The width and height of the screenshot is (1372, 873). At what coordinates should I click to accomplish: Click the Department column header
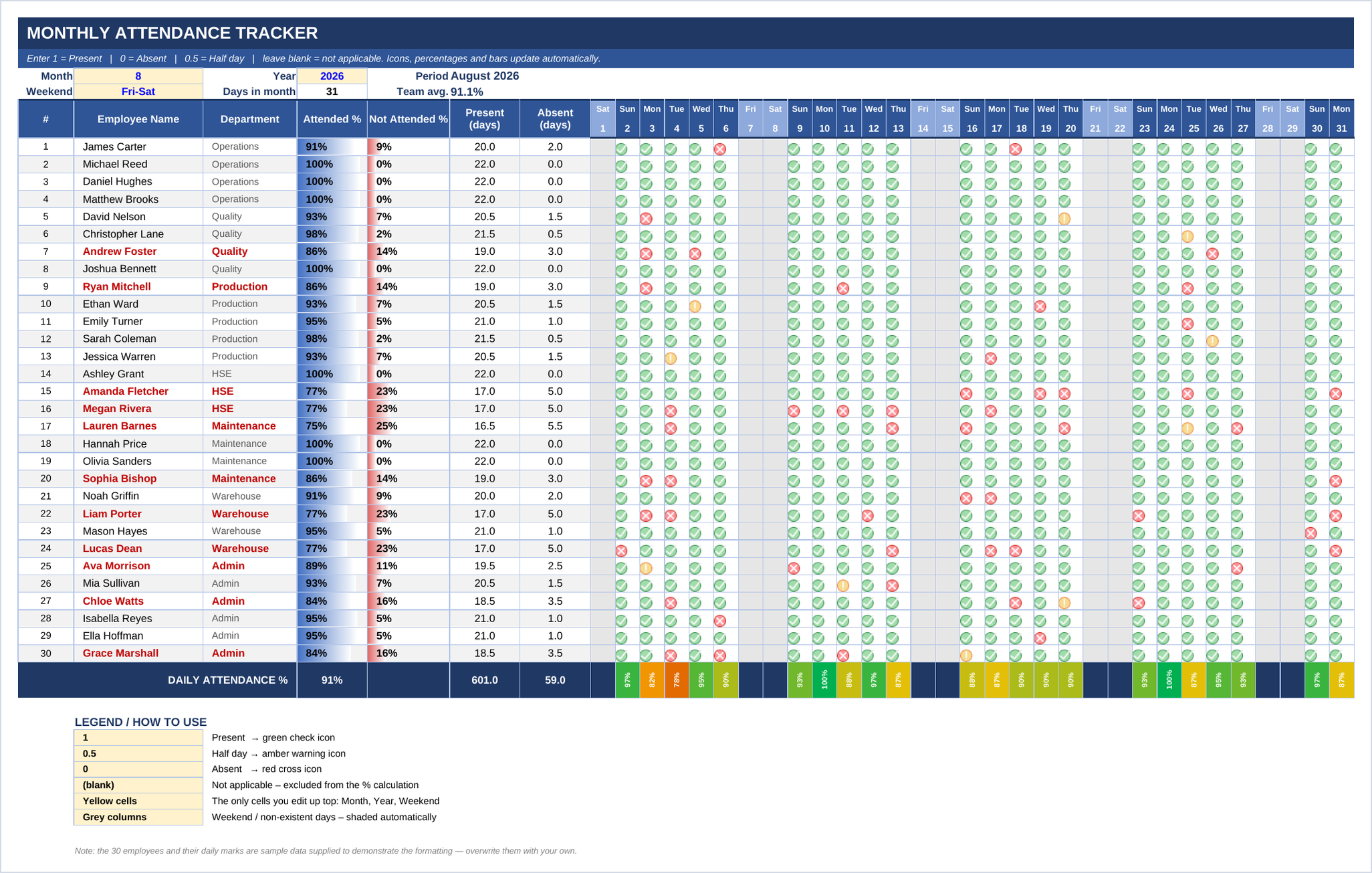pos(250,119)
